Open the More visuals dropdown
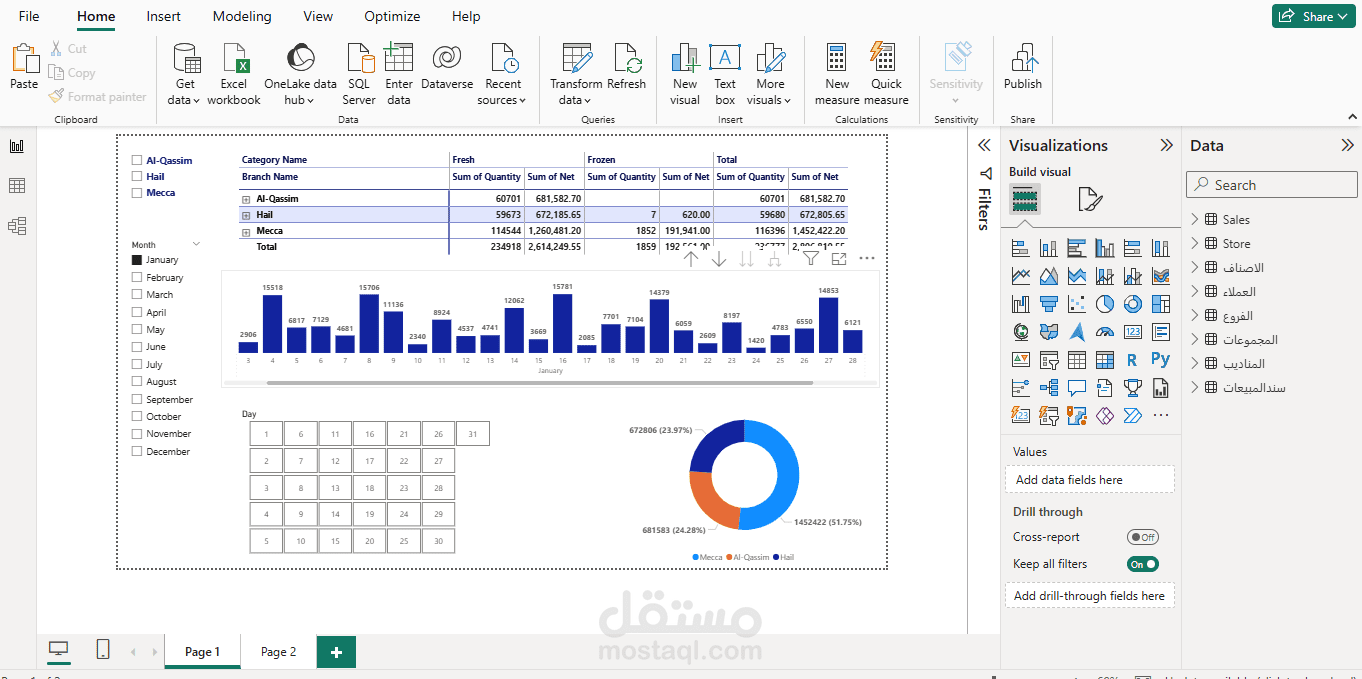Screen dimensions: 1362x679 coord(770,74)
